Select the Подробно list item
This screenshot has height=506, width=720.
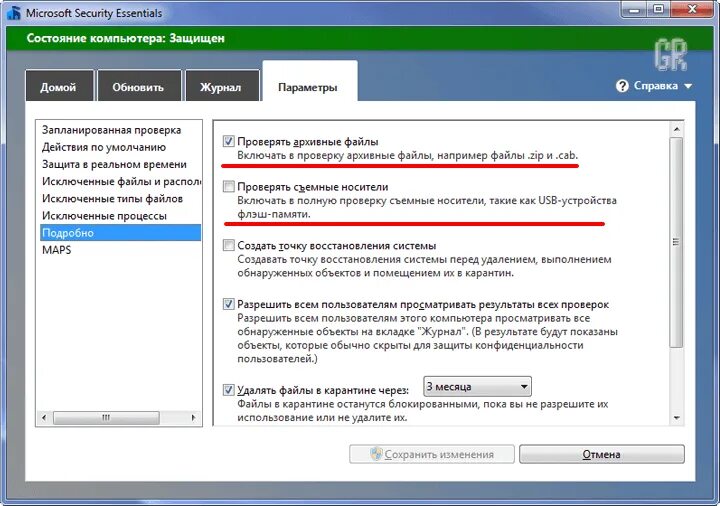coord(120,233)
